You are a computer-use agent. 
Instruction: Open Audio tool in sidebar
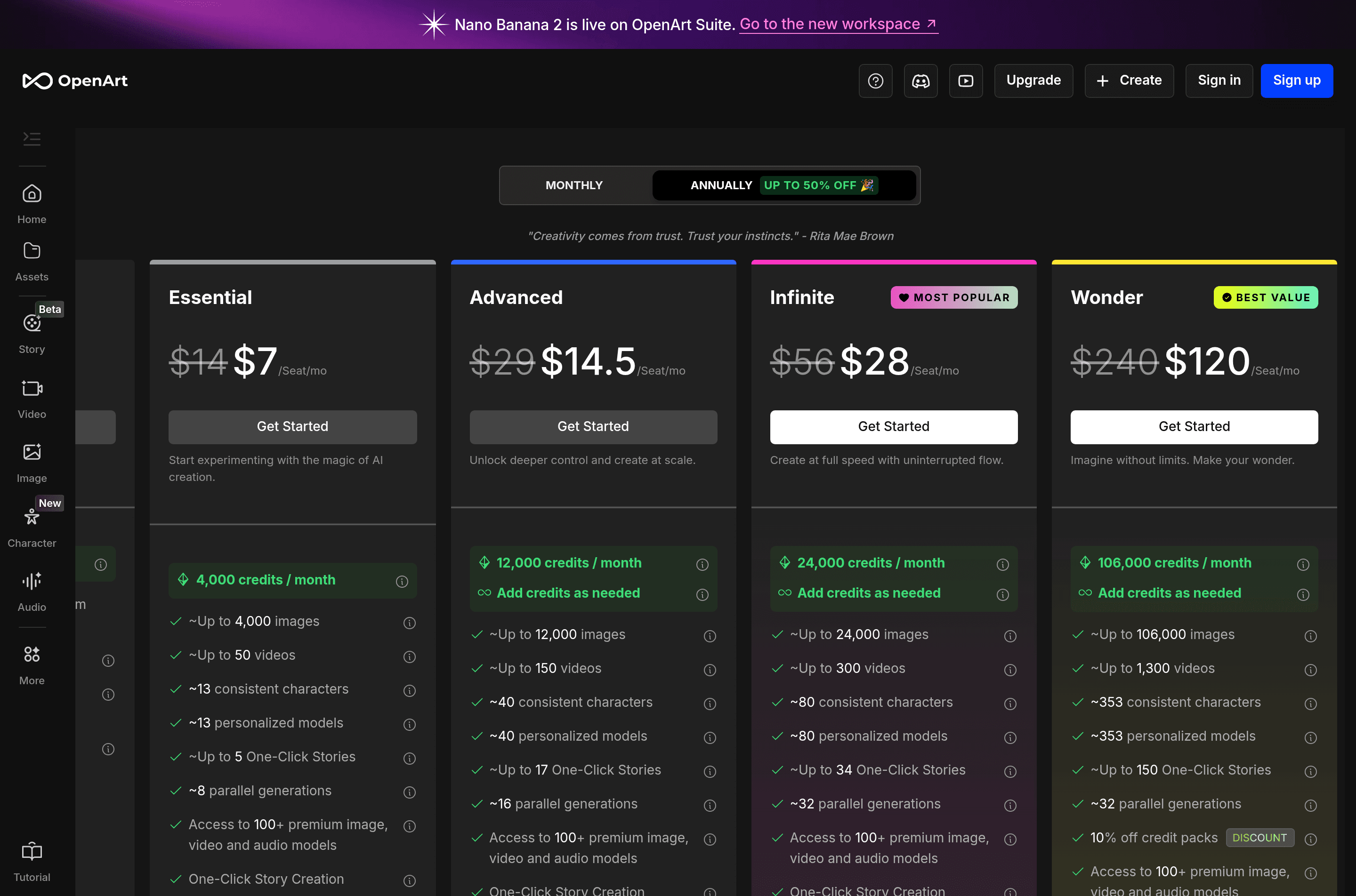(32, 592)
